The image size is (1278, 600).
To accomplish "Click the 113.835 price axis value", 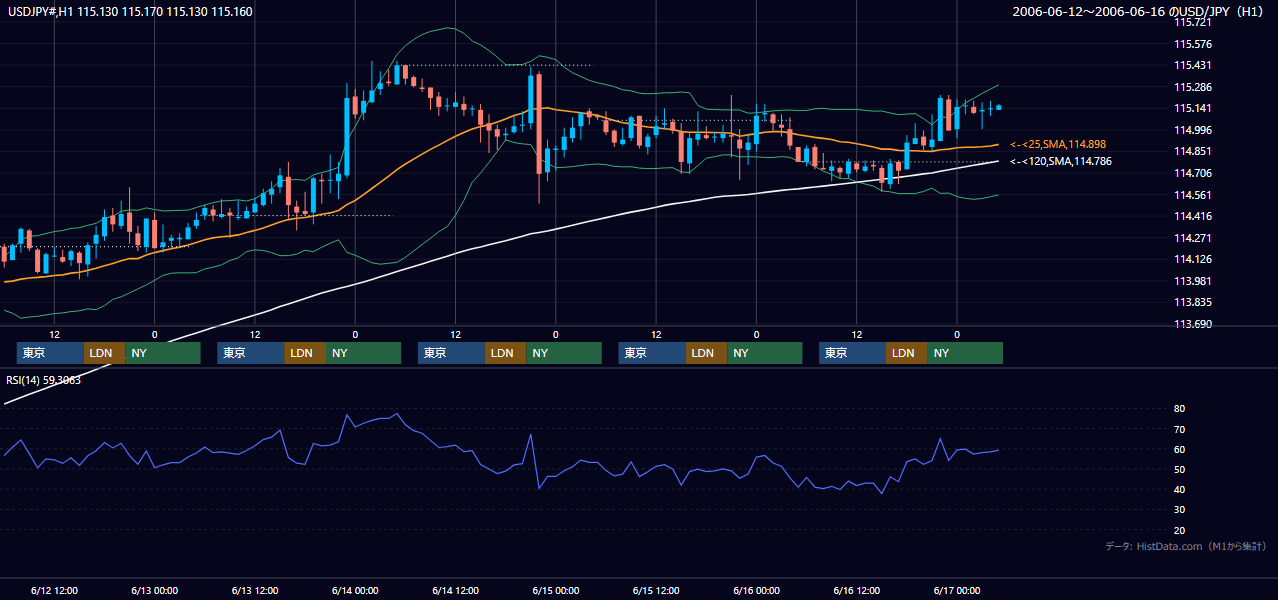I will click(x=1192, y=302).
